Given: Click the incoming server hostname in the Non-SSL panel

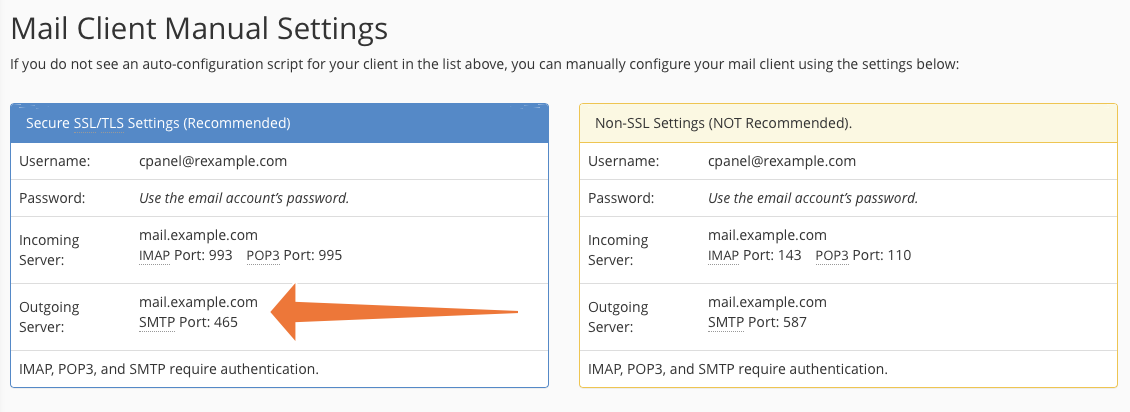Looking at the screenshot, I should point(767,236).
